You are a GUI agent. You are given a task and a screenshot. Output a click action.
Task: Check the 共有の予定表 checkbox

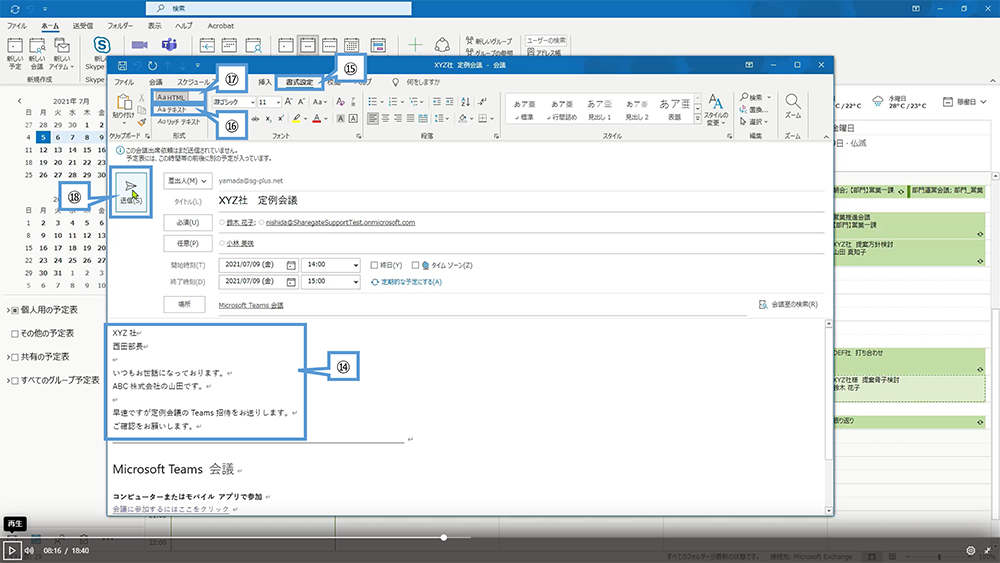point(15,357)
